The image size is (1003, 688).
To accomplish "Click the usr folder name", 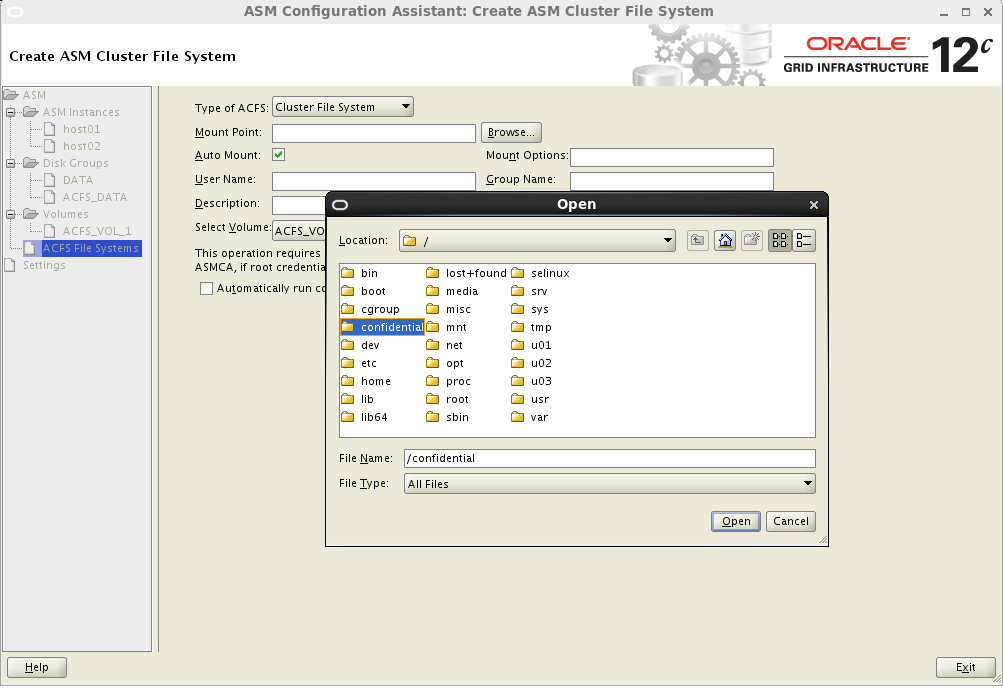I will pyautogui.click(x=540, y=399).
